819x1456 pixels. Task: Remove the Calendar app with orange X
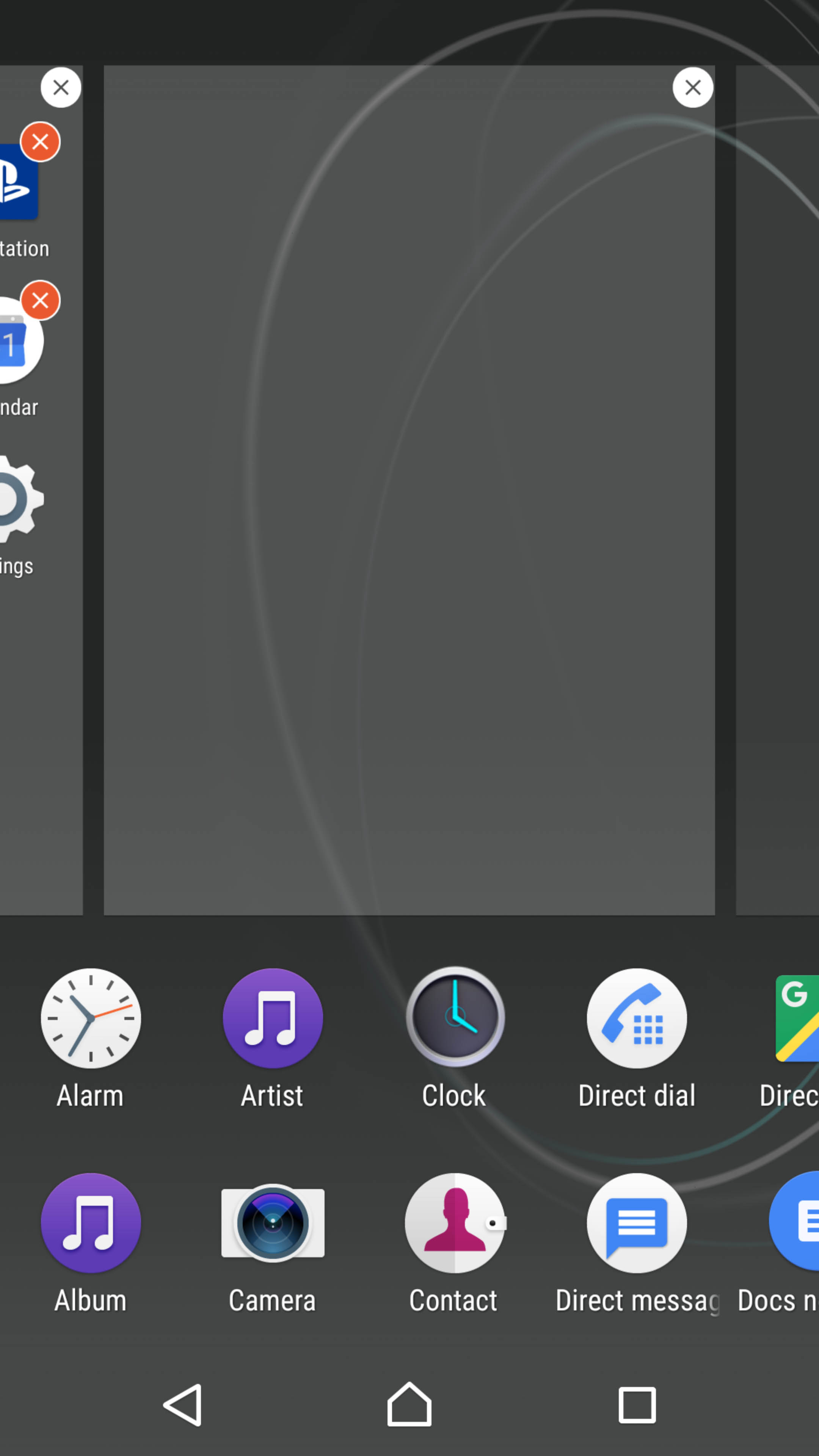tap(40, 300)
